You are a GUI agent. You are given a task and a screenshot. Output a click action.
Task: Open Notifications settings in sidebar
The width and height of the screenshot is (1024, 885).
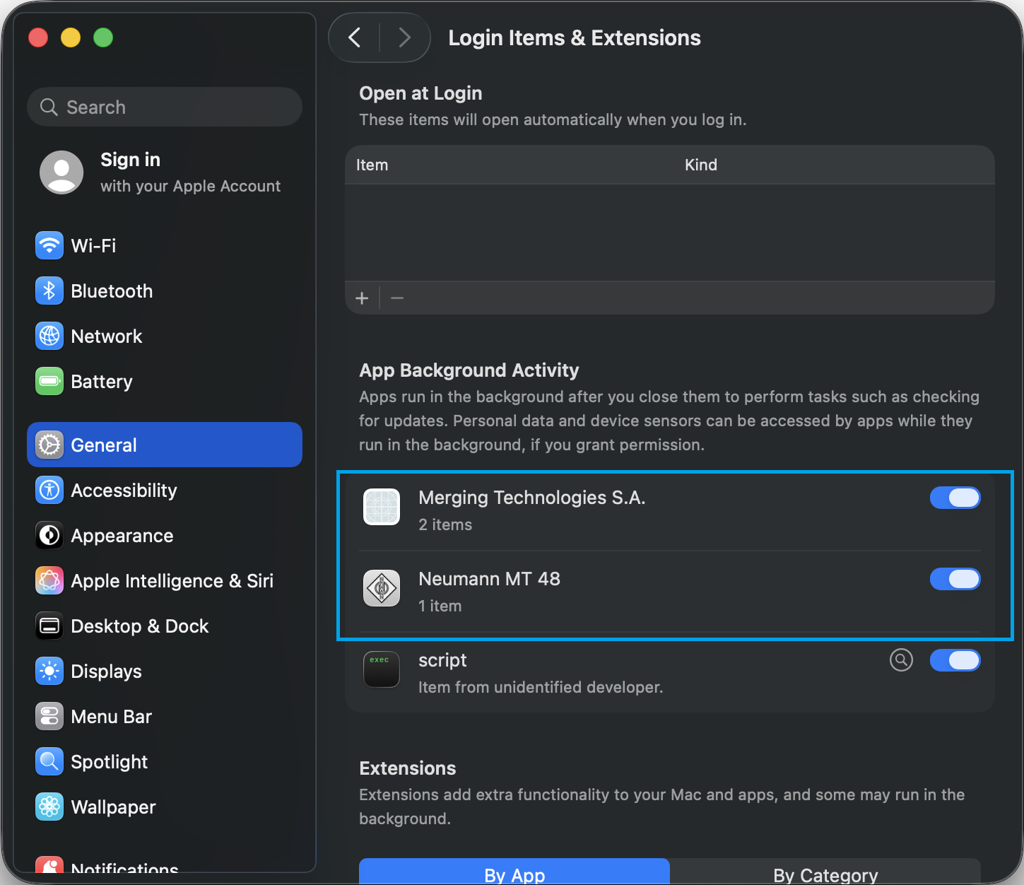click(x=165, y=866)
